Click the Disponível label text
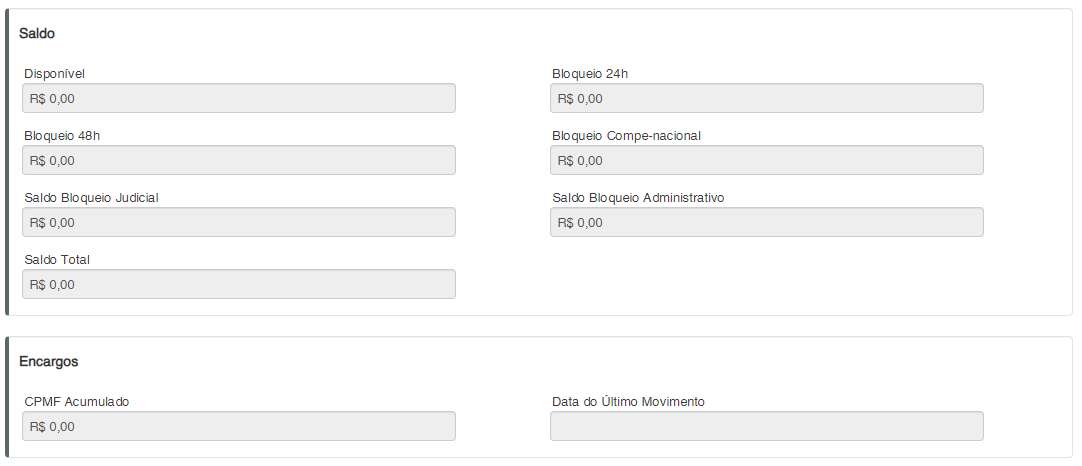 point(55,74)
